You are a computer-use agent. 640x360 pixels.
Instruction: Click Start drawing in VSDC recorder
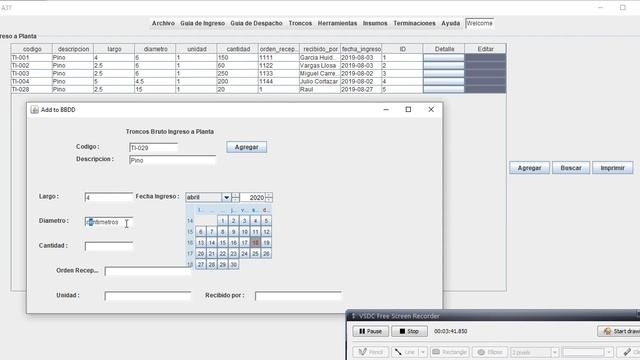619,331
